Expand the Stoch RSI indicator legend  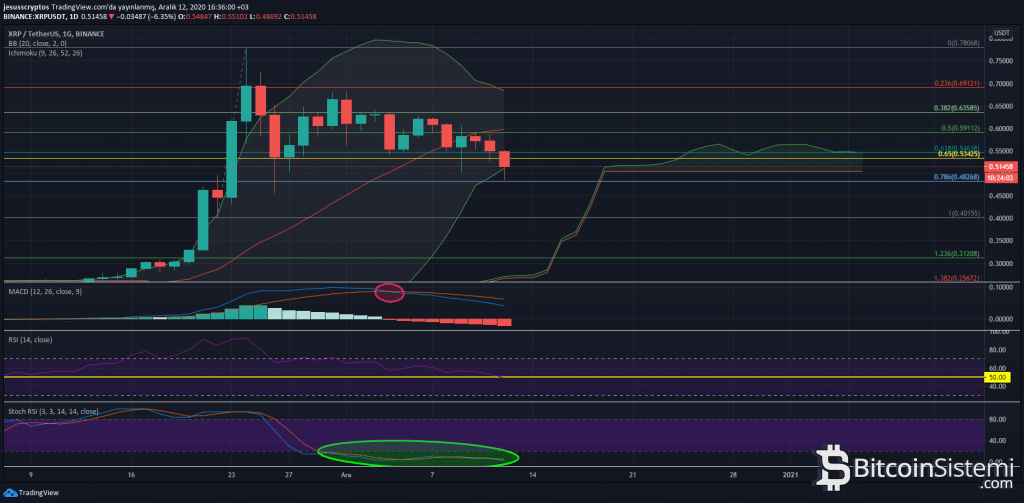[52, 411]
